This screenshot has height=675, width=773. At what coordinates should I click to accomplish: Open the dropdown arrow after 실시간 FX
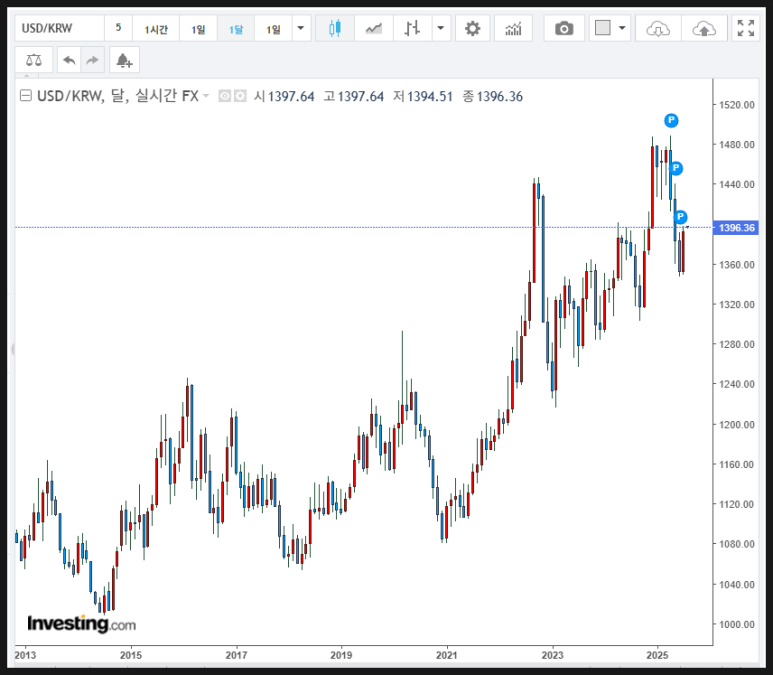tap(206, 96)
